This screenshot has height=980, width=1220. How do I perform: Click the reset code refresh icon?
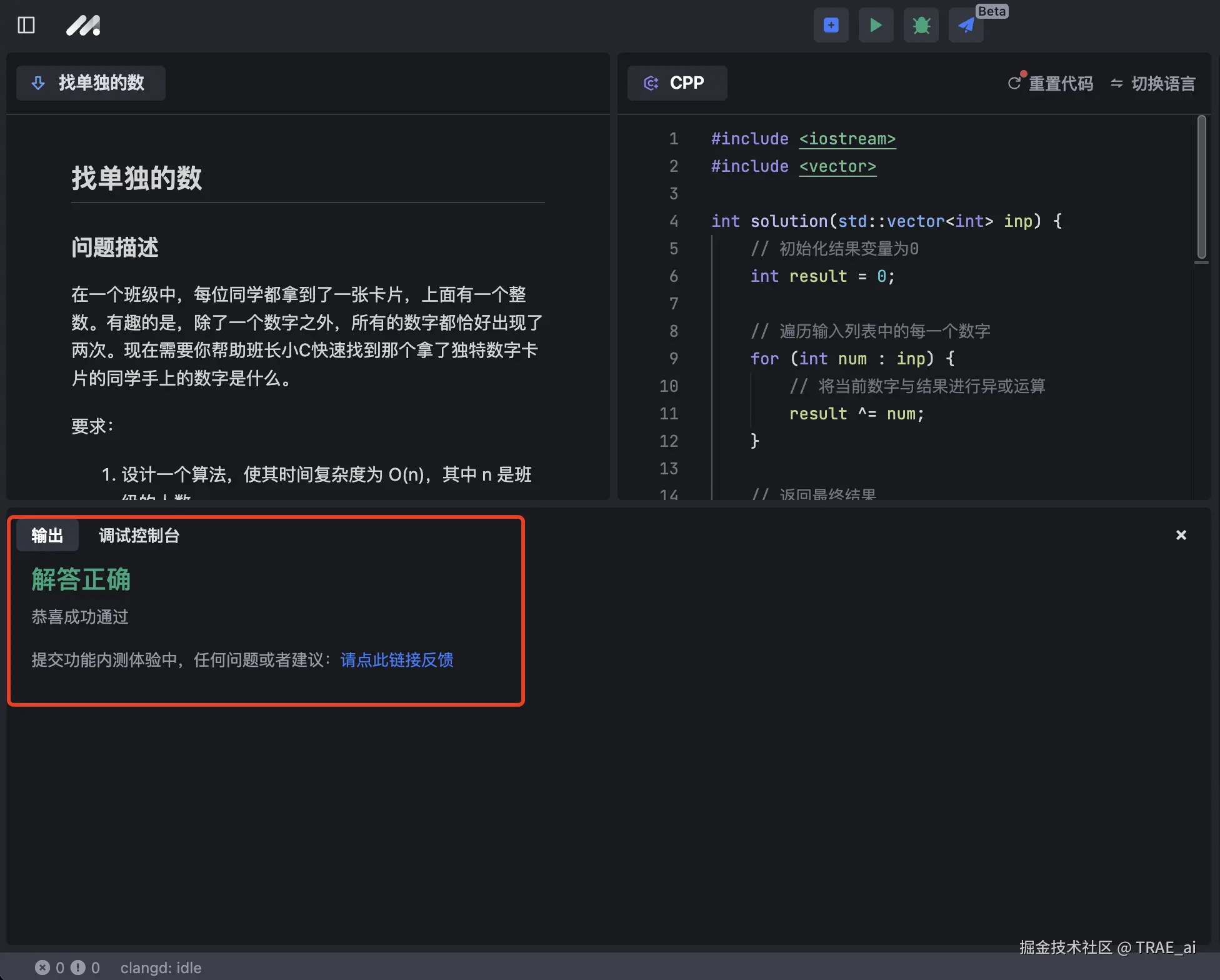[1014, 83]
